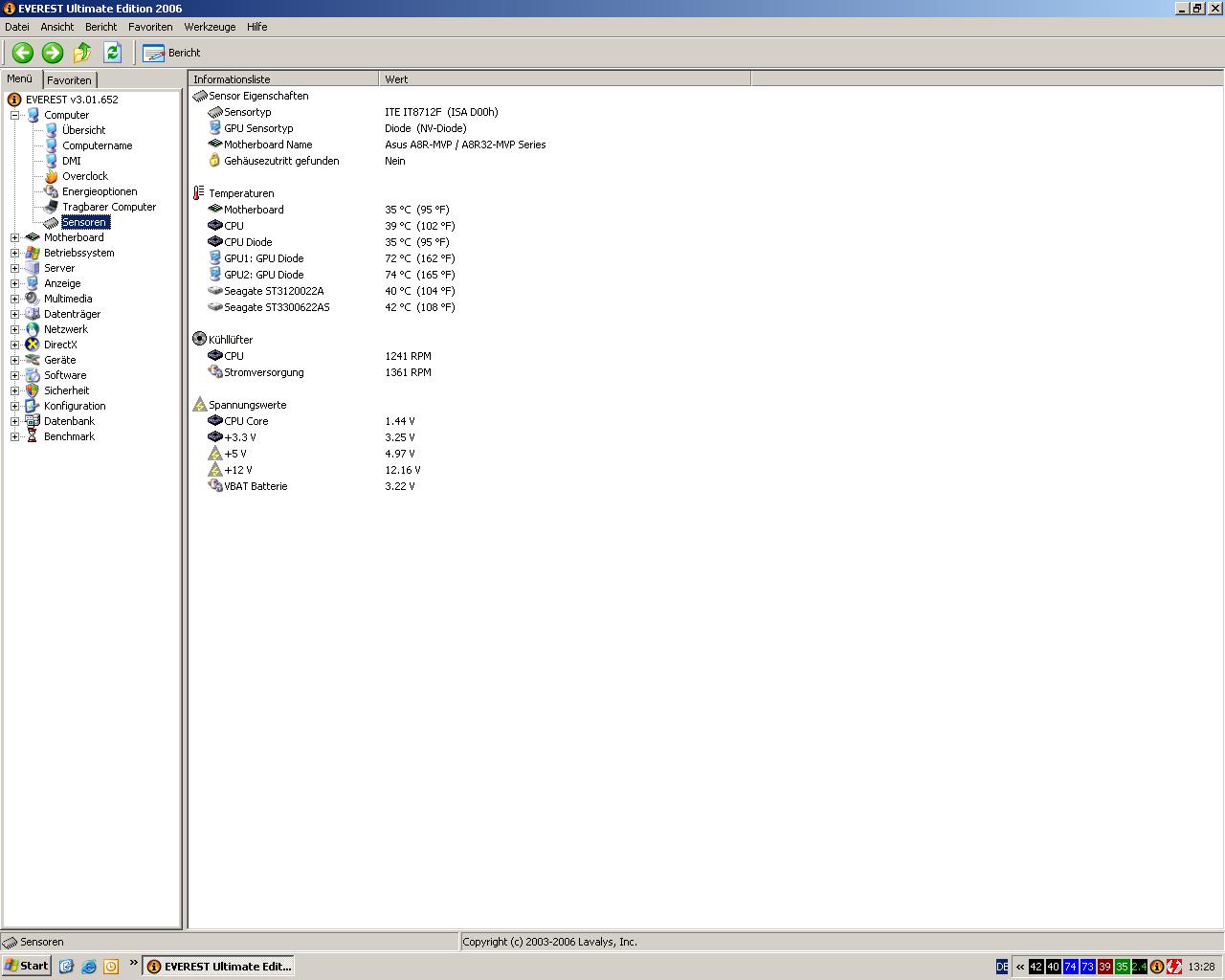The image size is (1225, 980).
Task: Open the Datei menu
Action: [17, 27]
